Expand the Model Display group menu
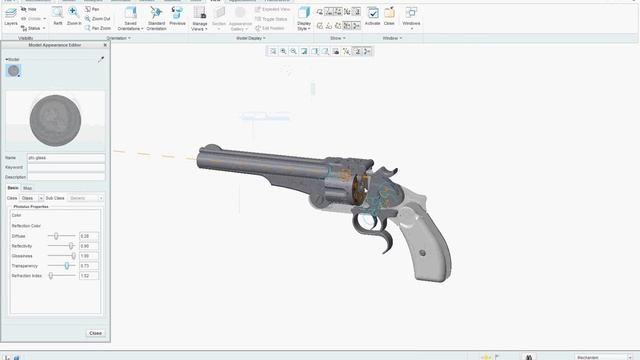This screenshot has height=360, width=640. (x=251, y=38)
